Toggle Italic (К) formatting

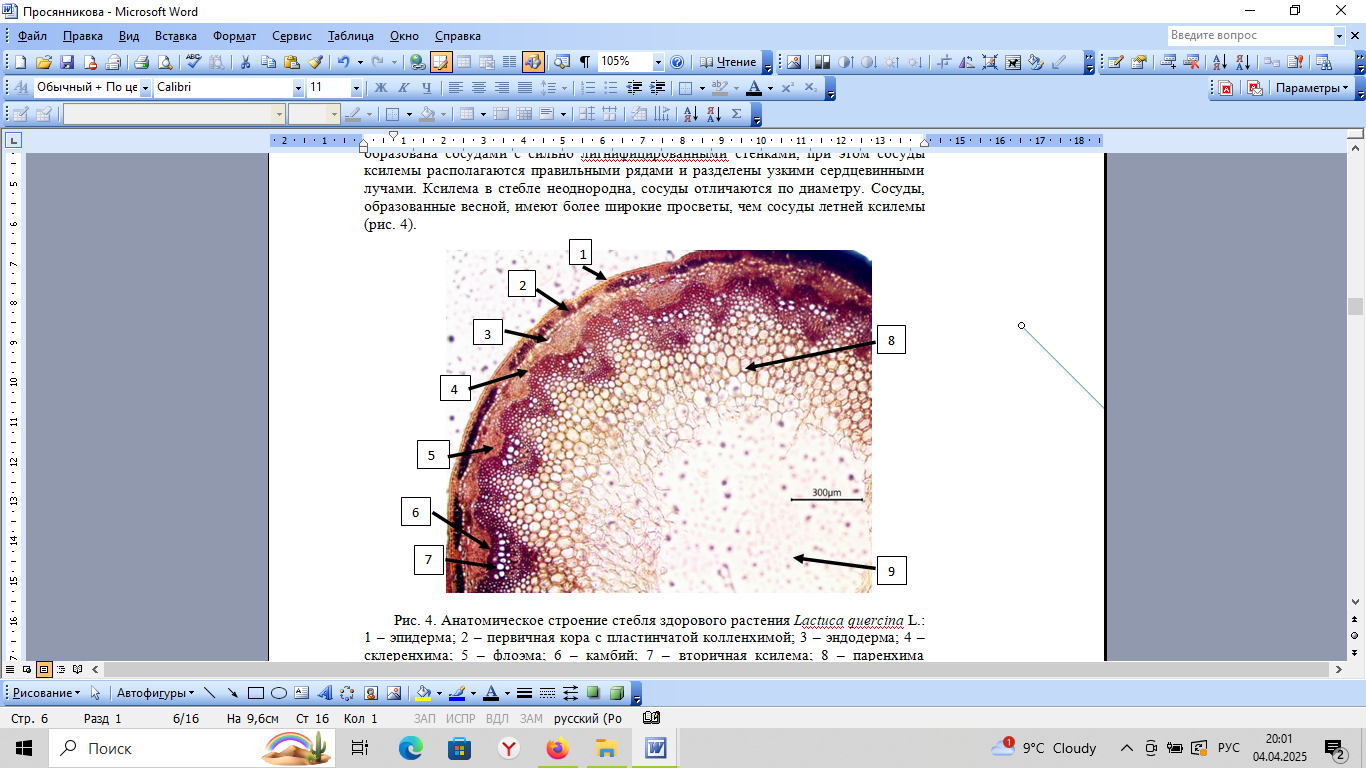pos(403,88)
